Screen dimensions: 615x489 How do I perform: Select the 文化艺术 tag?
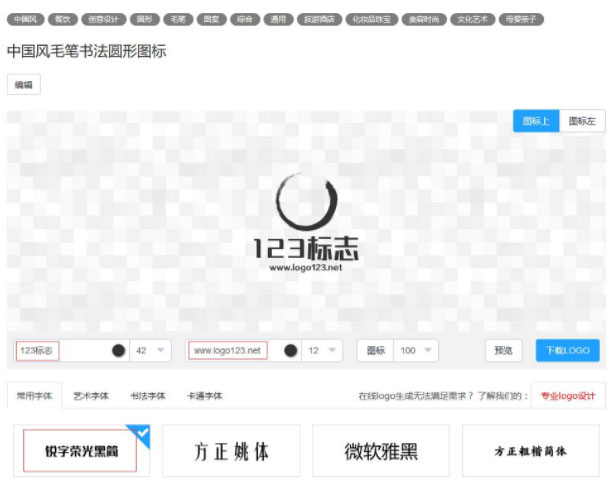coord(473,19)
